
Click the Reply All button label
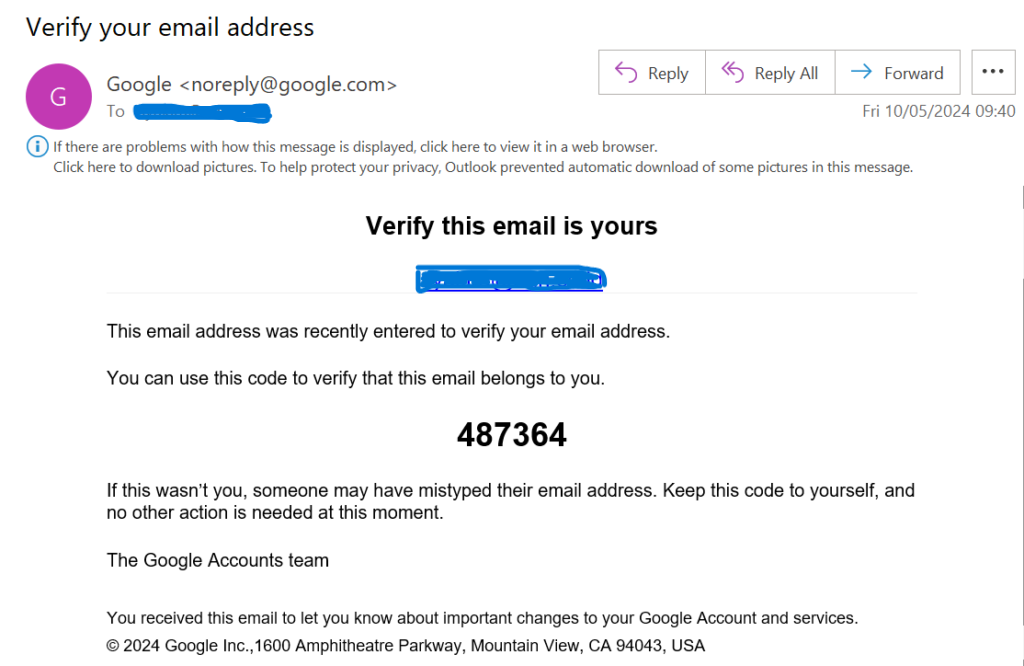(x=786, y=73)
